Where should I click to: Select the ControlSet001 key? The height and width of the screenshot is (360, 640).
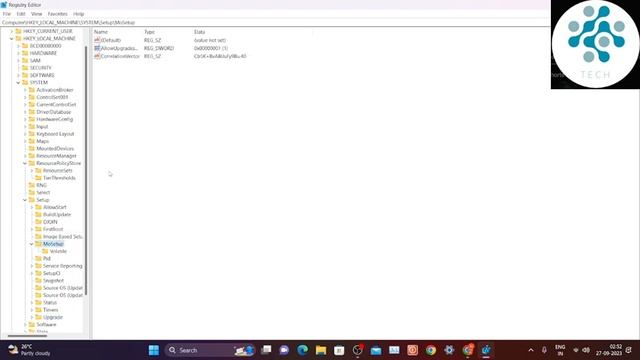pyautogui.click(x=52, y=97)
